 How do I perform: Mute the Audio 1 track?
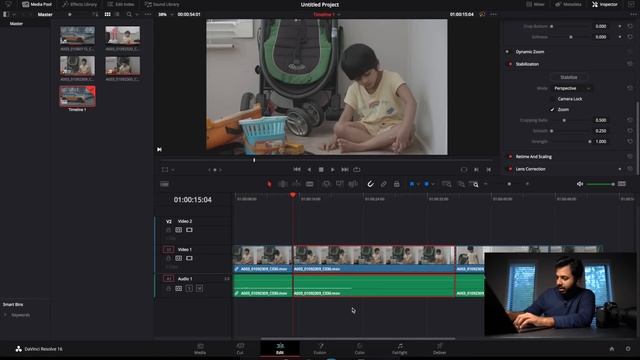[x=199, y=289]
